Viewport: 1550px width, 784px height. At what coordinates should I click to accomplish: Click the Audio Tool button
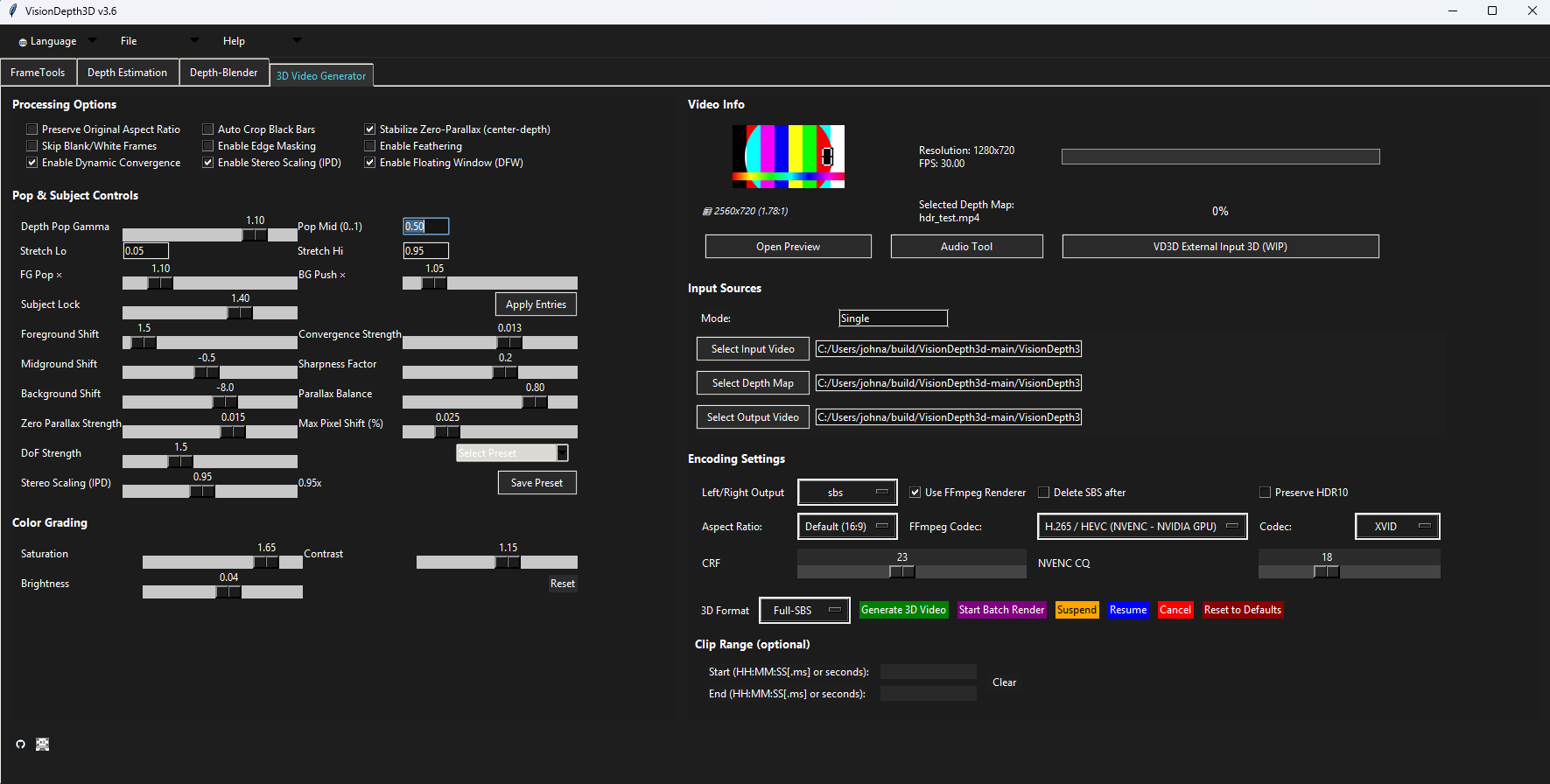coord(966,247)
